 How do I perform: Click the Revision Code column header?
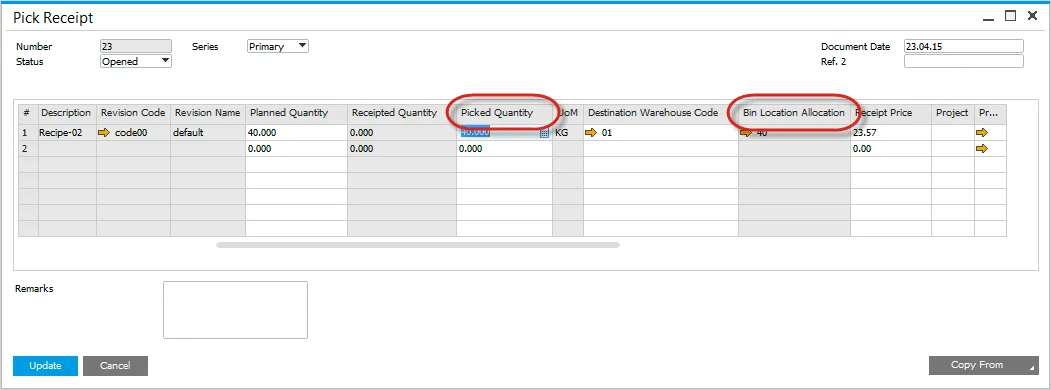133,113
